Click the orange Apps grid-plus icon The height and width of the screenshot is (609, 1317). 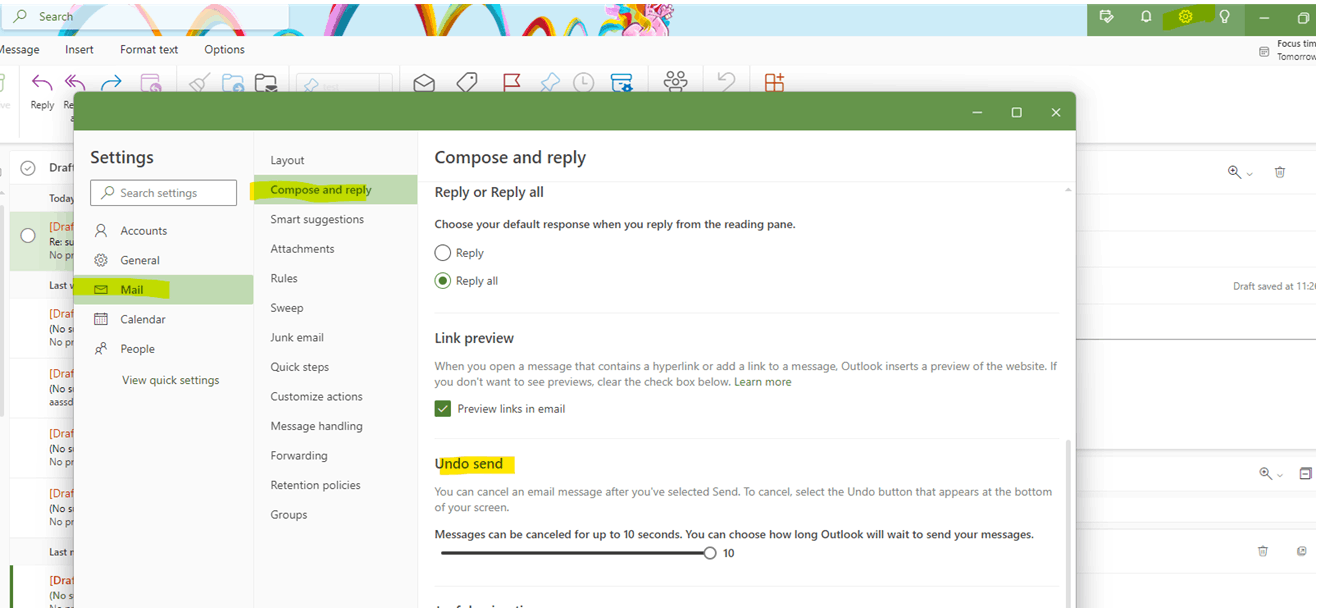click(x=774, y=82)
